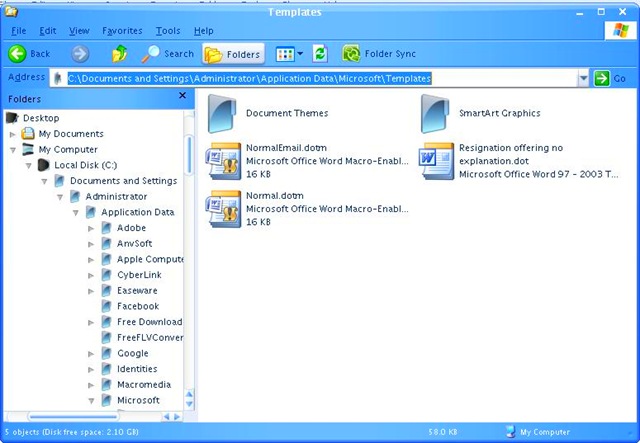Select the Facebook folder in tree
This screenshot has height=443, width=640.
tap(138, 306)
